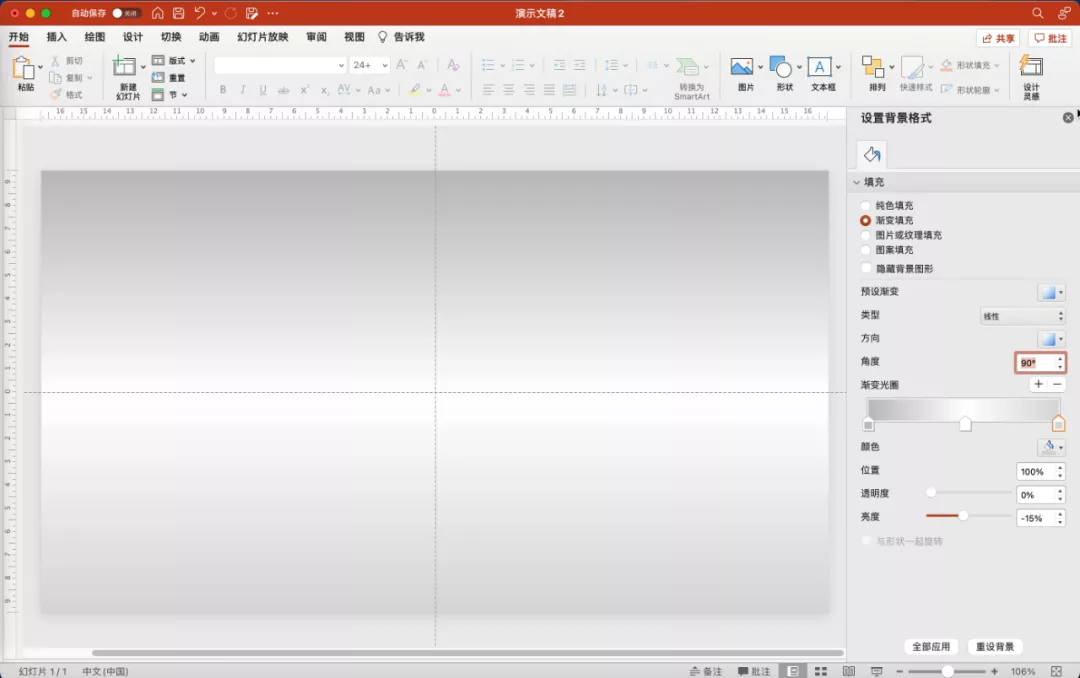Collapse the 填充 section
The width and height of the screenshot is (1080, 678).
pos(856,182)
